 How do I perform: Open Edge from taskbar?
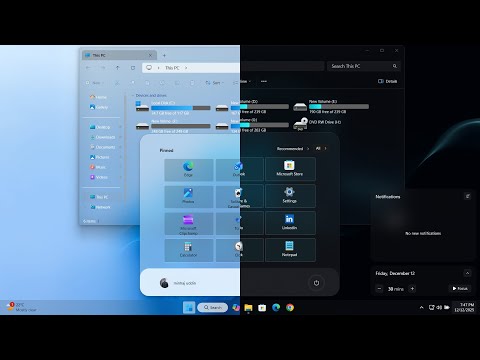pos(276,307)
